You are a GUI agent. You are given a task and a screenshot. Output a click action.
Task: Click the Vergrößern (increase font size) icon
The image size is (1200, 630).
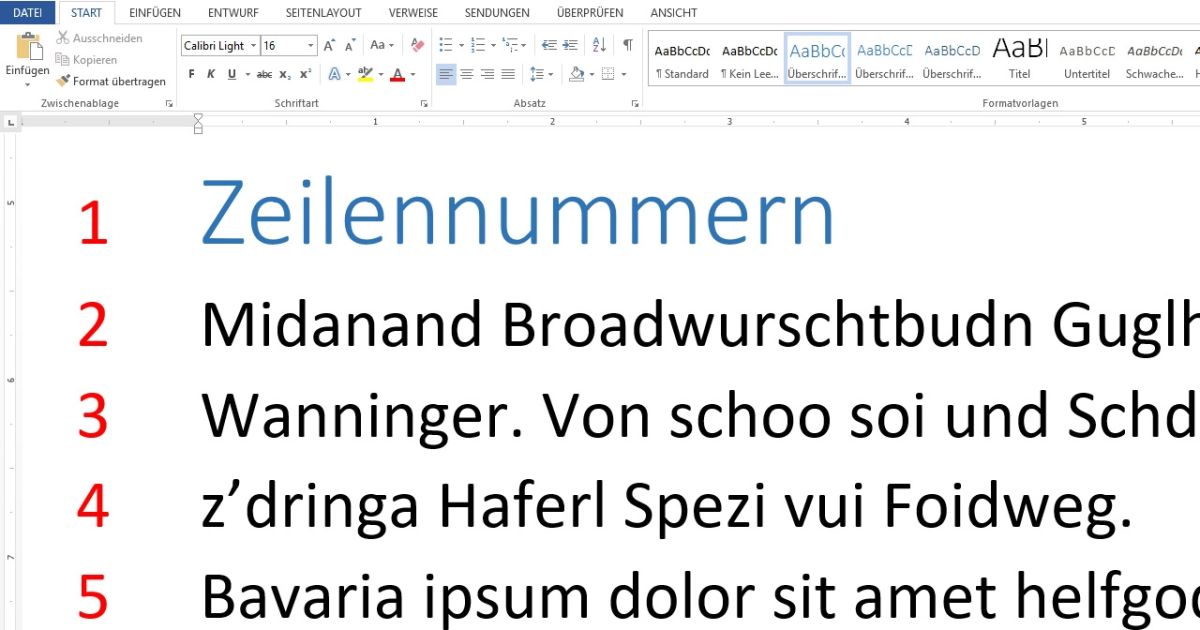tap(330, 44)
